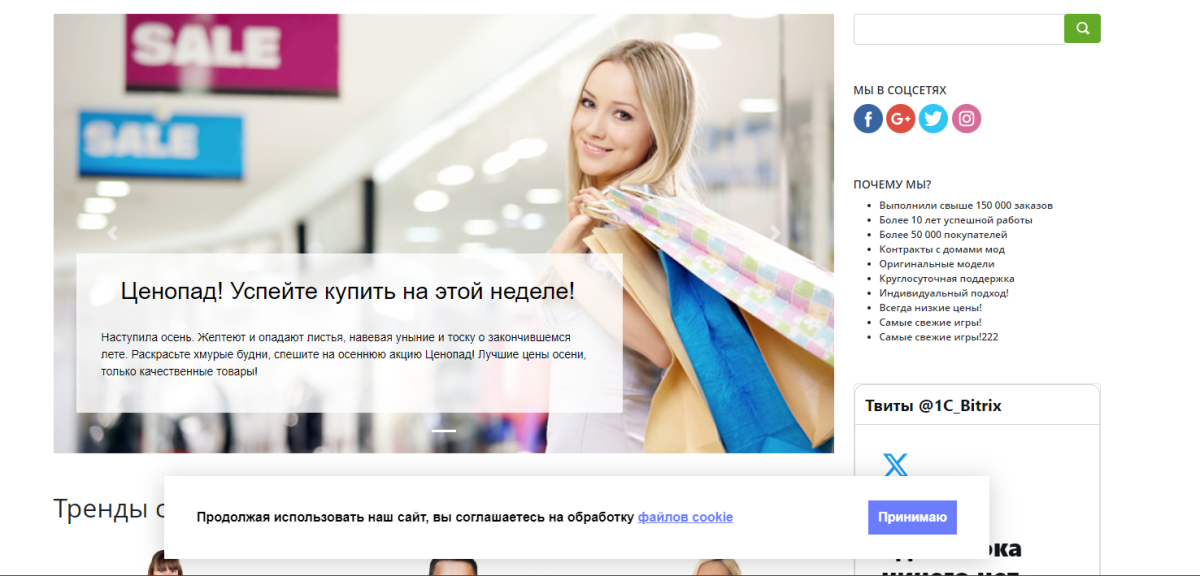Open the Google+ social icon
Viewport: 1200px width, 576px height.
(x=900, y=118)
